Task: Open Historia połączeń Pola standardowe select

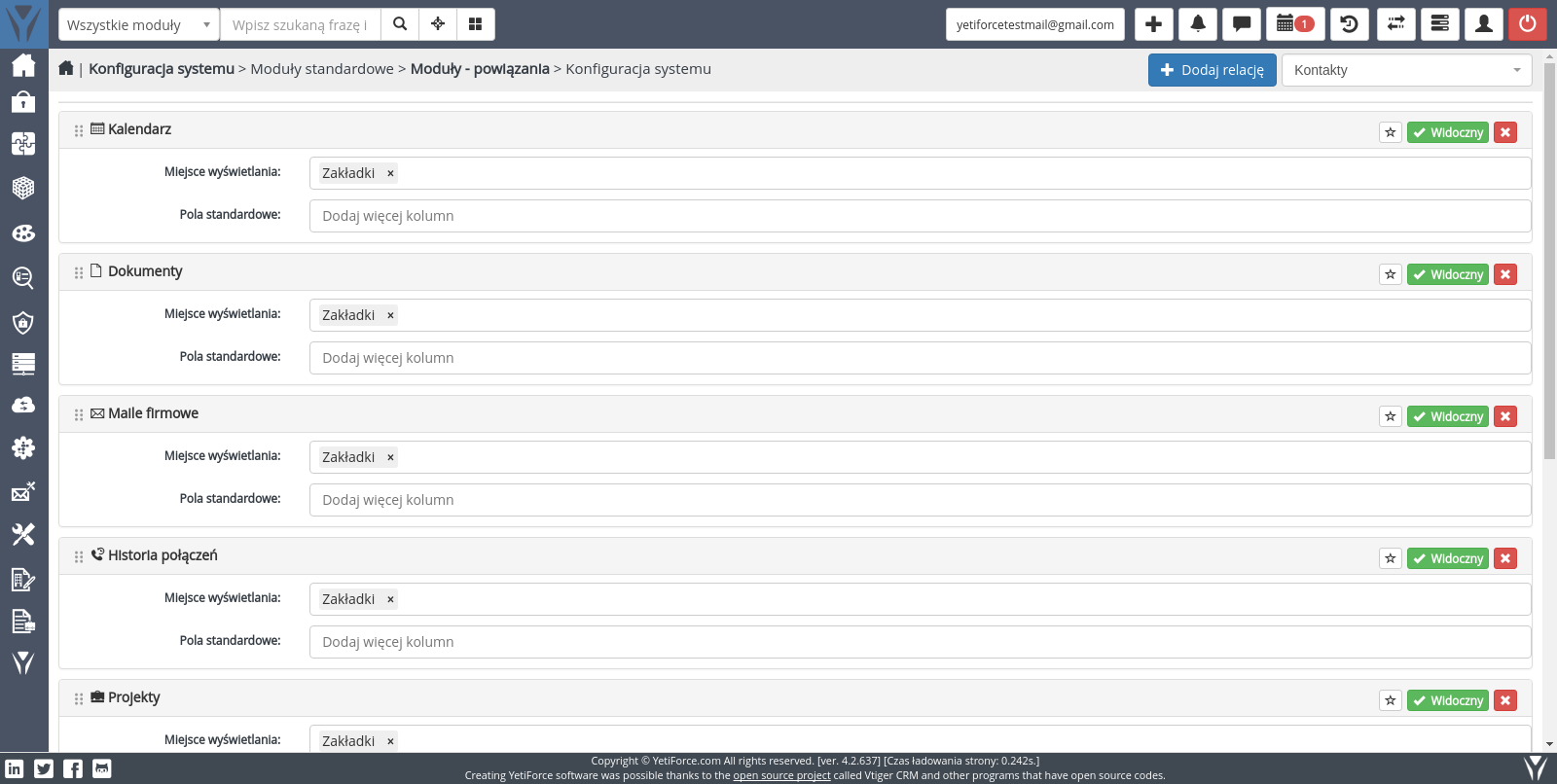Action: point(920,642)
